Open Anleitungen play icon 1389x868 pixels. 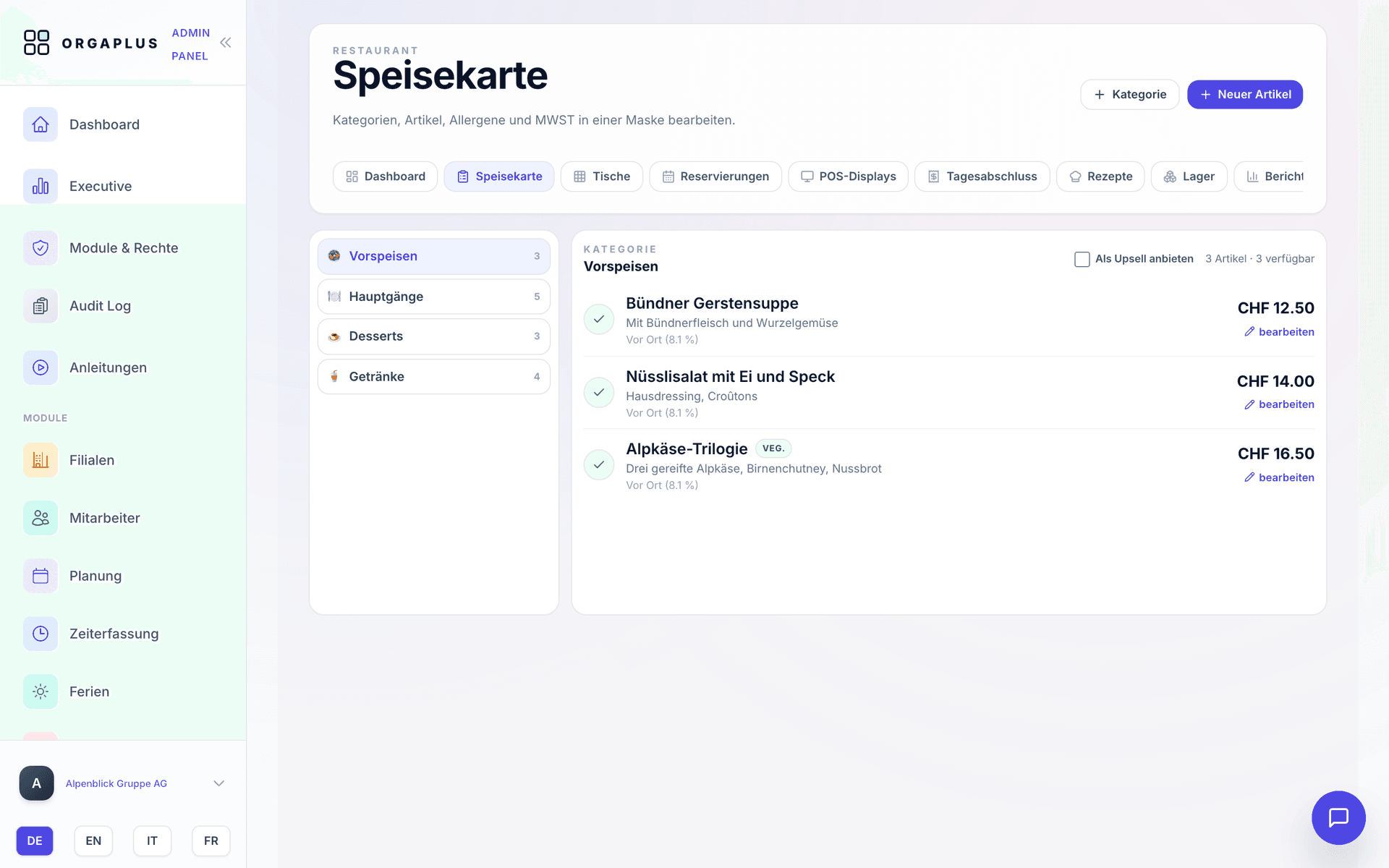[x=41, y=367]
